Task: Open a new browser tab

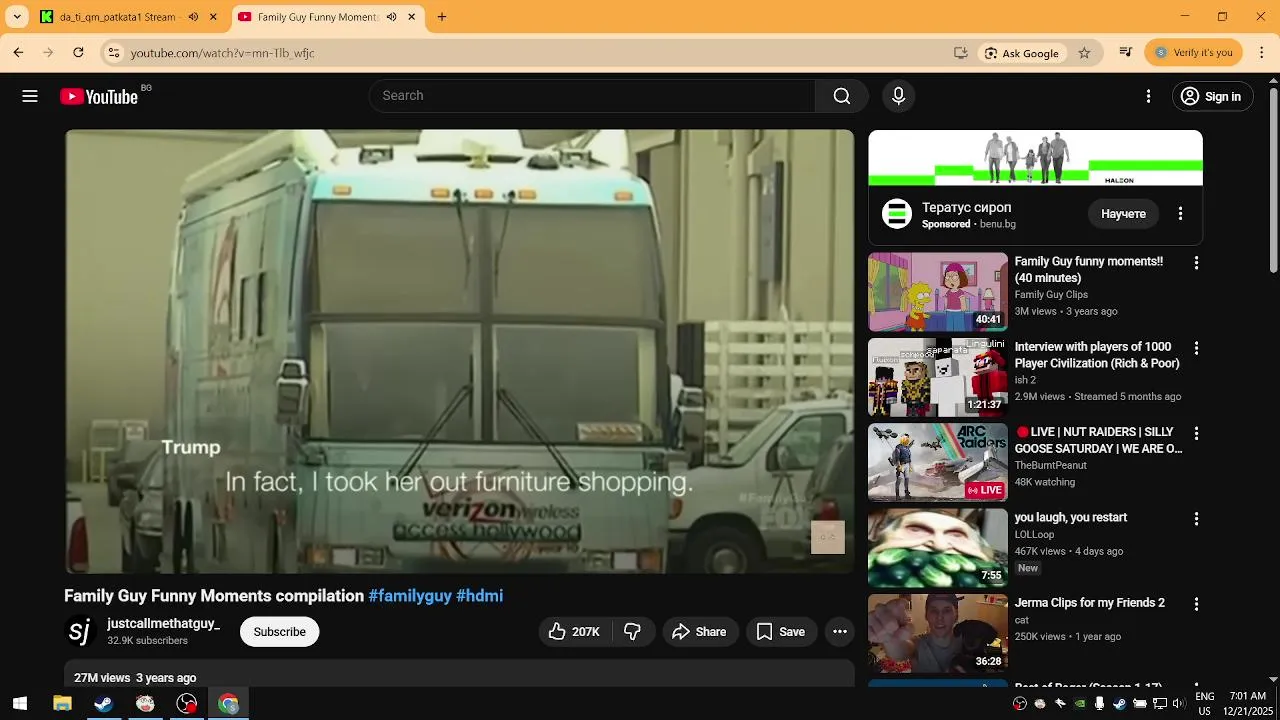Action: coord(442,17)
